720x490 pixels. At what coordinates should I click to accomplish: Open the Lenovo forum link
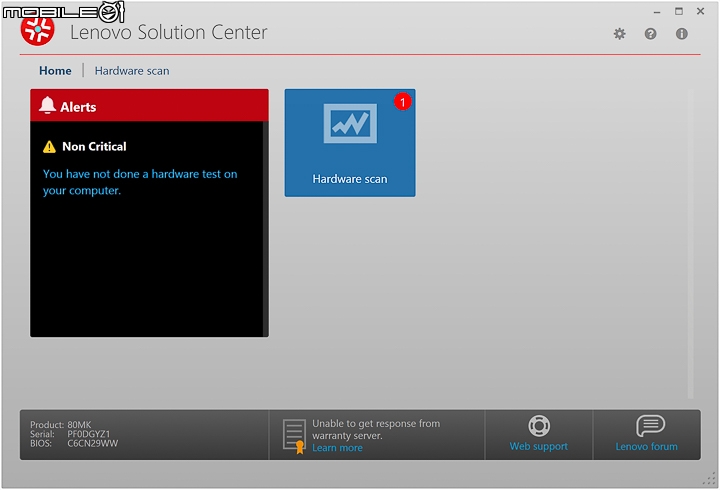pos(647,446)
